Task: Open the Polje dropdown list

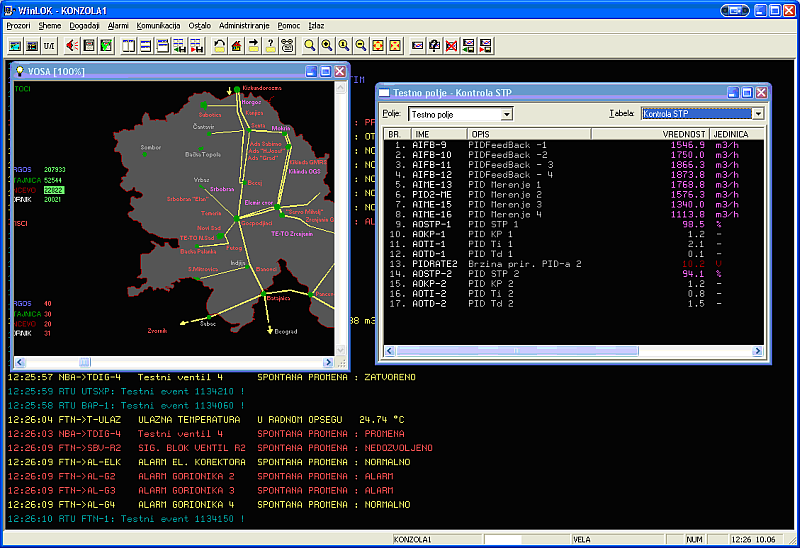Action: [507, 114]
